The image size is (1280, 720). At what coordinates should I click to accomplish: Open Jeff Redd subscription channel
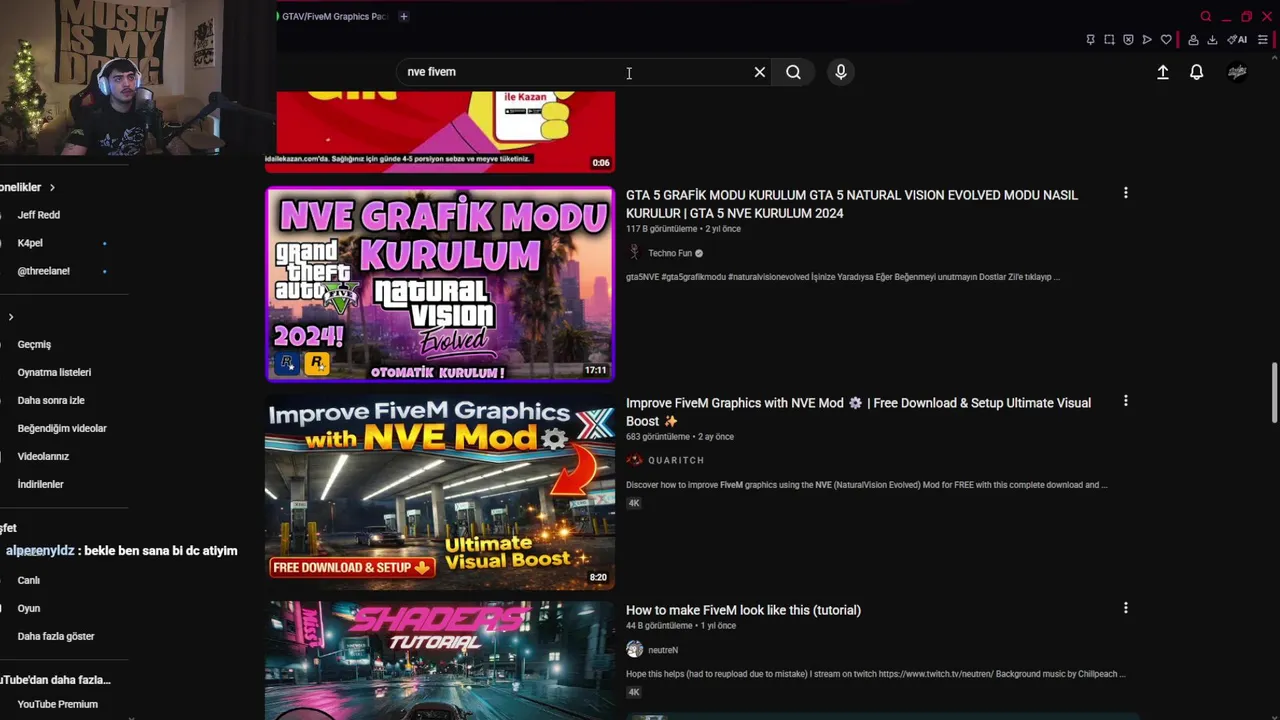click(x=39, y=215)
